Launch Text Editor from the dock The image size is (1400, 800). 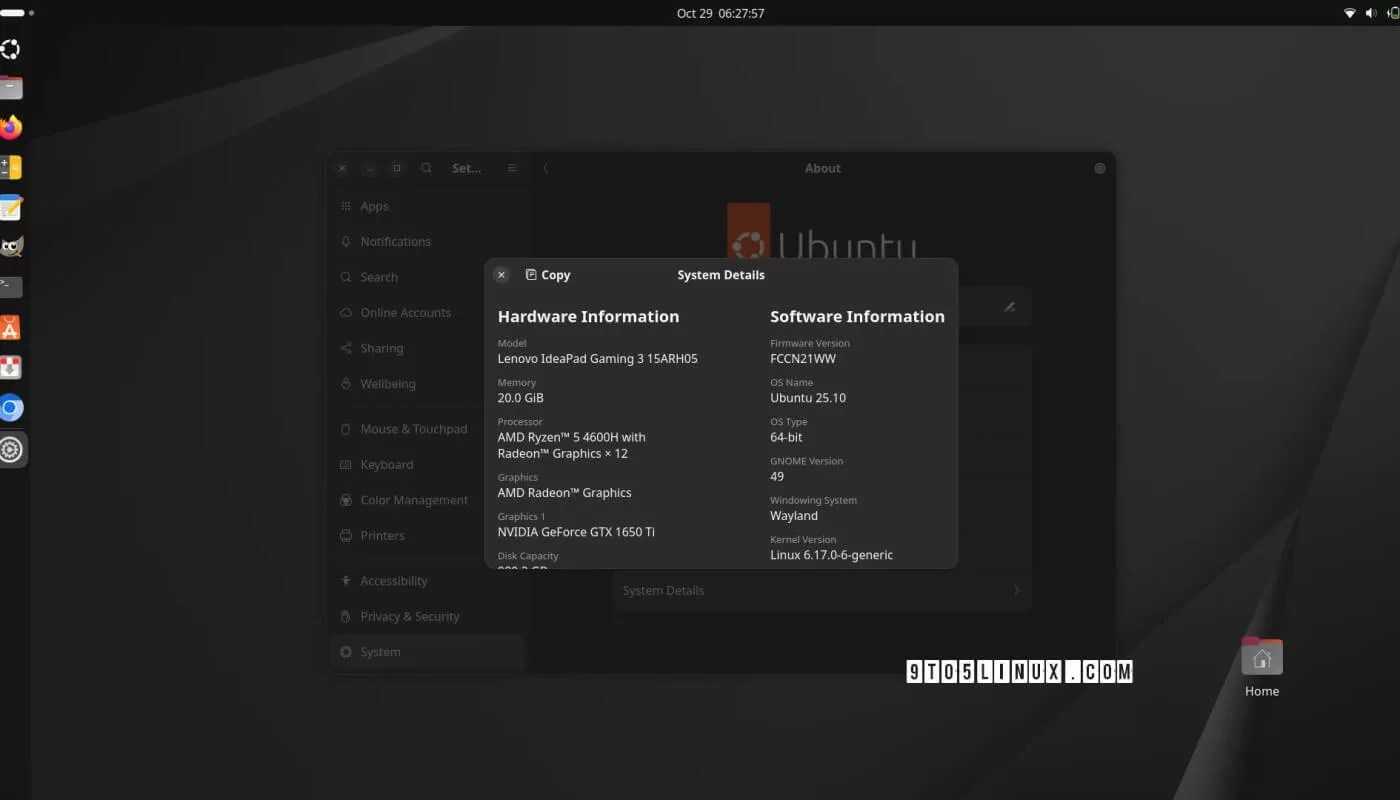(x=11, y=208)
